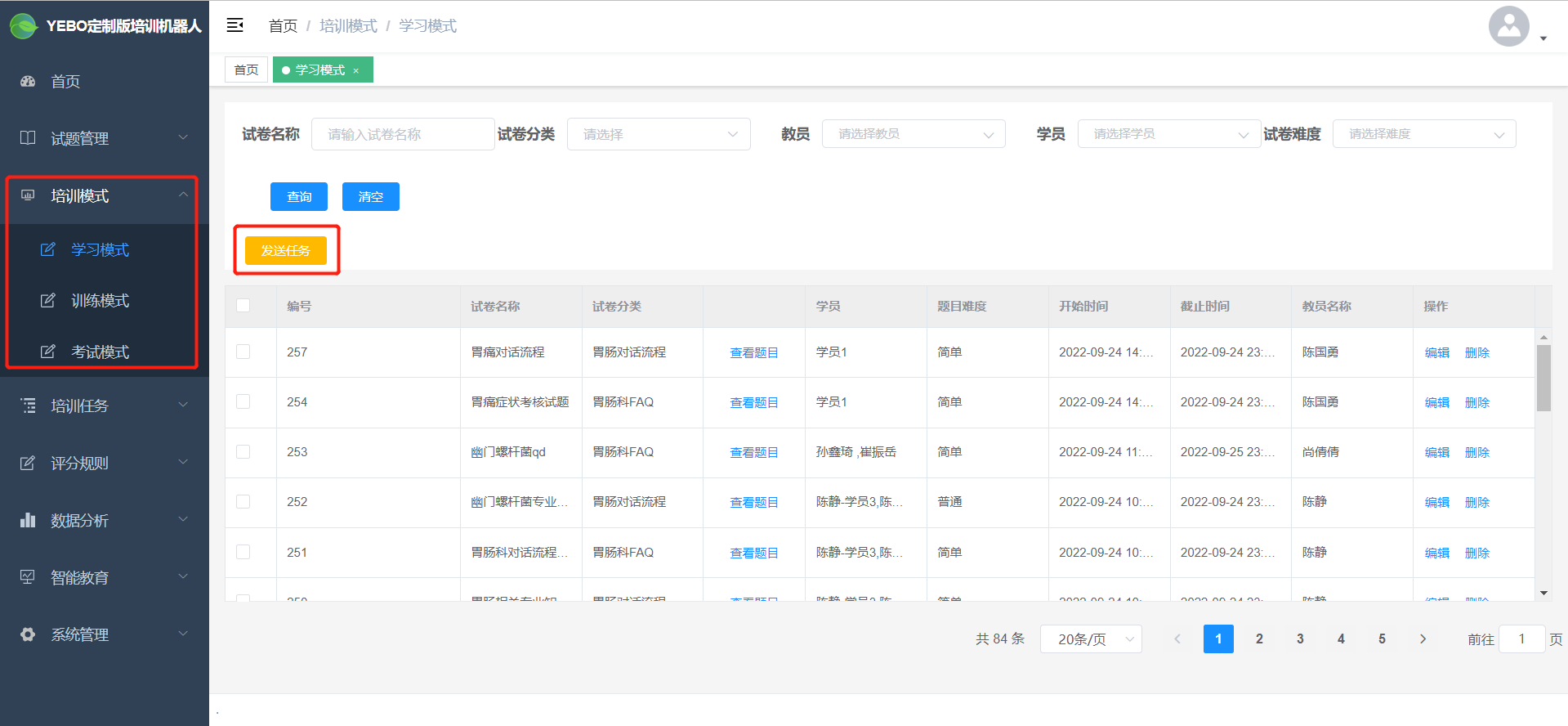This screenshot has height=726, width=1568.
Task: Open the 试卷分类 dropdown
Action: [659, 134]
